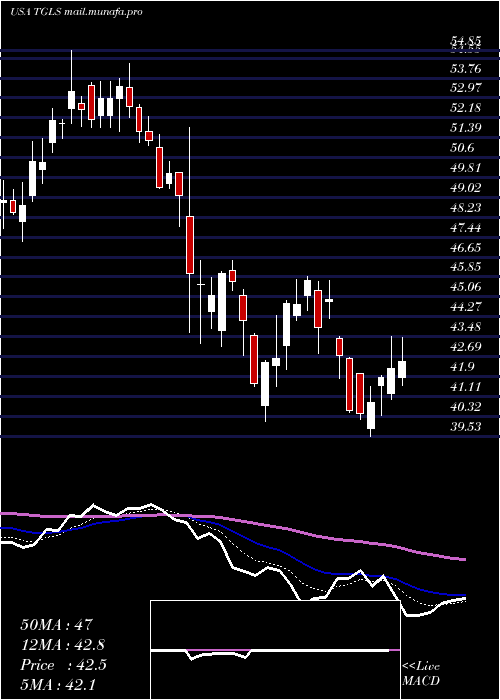Image resolution: width=500 pixels, height=700 pixels.
Task: Click the Price : 42.5 readout
Action: 63,665
